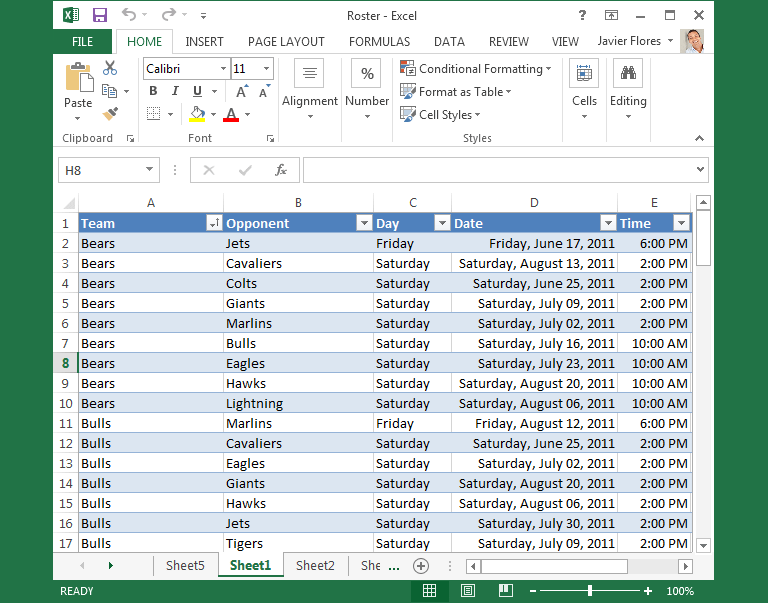The width and height of the screenshot is (768, 603).
Task: Open the Opponent column filter dropdown
Action: [x=364, y=223]
